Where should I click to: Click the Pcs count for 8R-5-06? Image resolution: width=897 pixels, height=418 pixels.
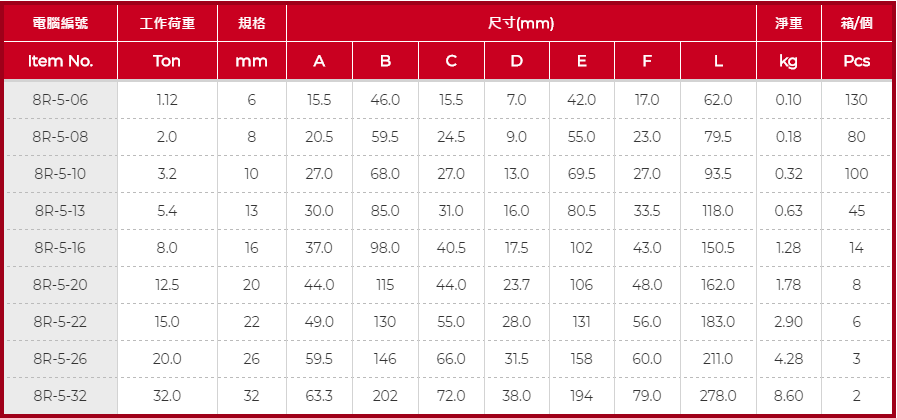856,100
